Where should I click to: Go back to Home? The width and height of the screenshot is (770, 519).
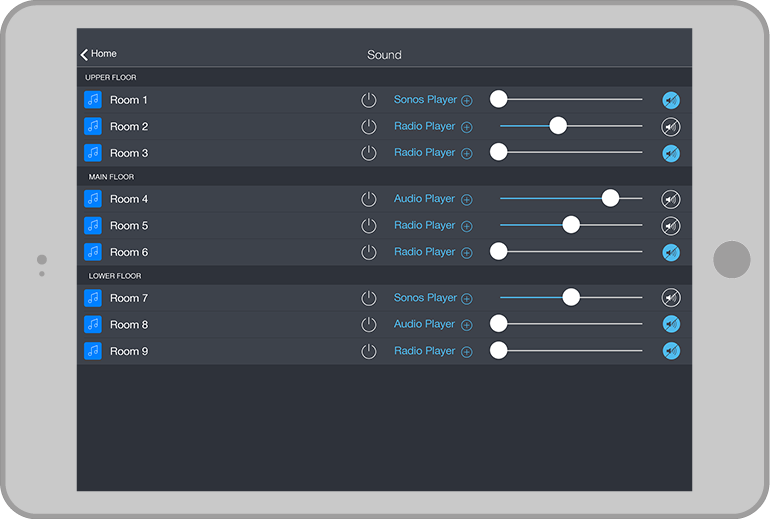99,54
